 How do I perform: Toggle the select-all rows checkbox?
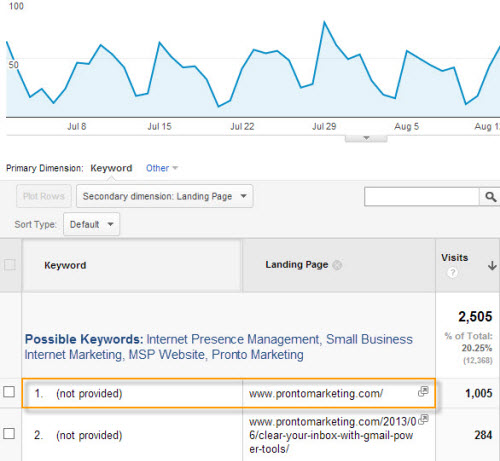(x=9, y=265)
